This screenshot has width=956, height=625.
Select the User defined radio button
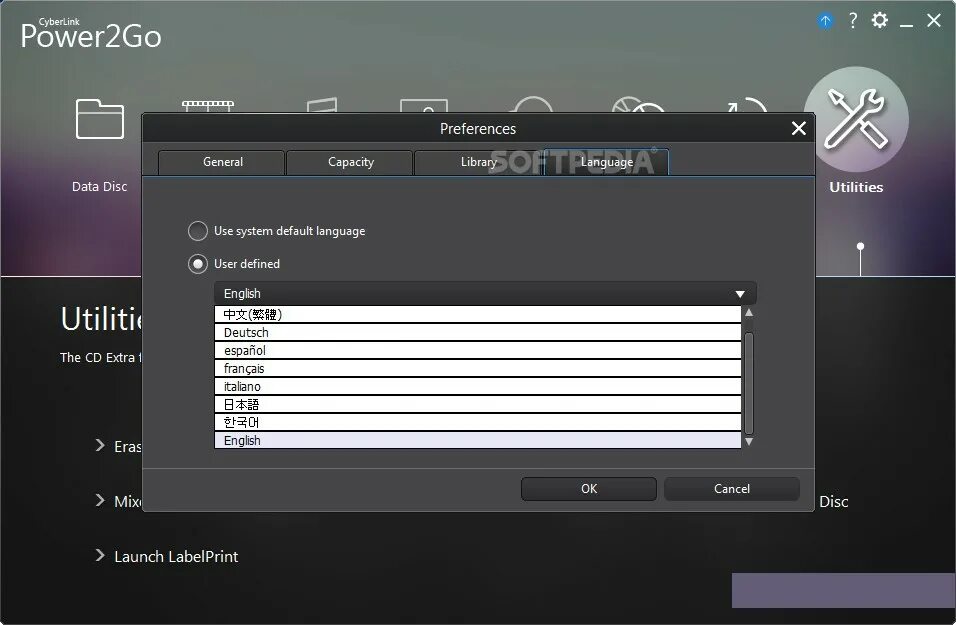tap(198, 264)
